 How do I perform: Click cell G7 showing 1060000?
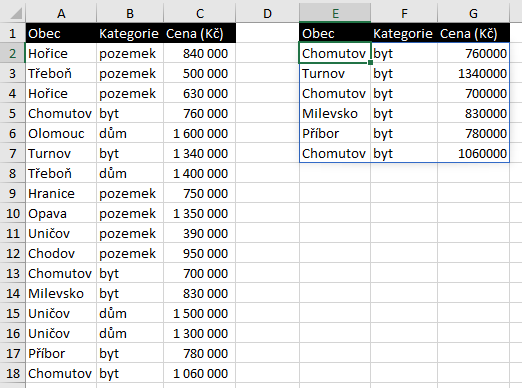[x=473, y=153]
